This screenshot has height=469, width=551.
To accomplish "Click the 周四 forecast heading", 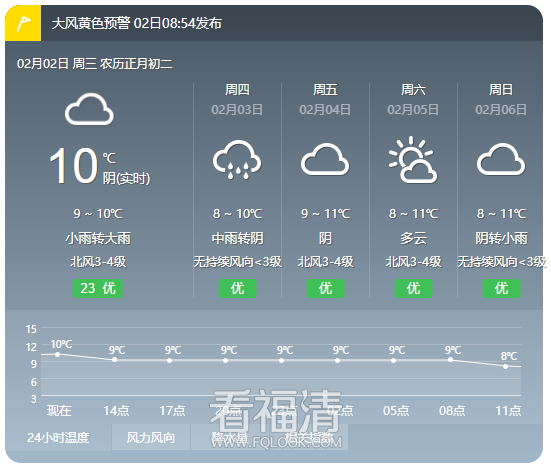I will tap(237, 90).
